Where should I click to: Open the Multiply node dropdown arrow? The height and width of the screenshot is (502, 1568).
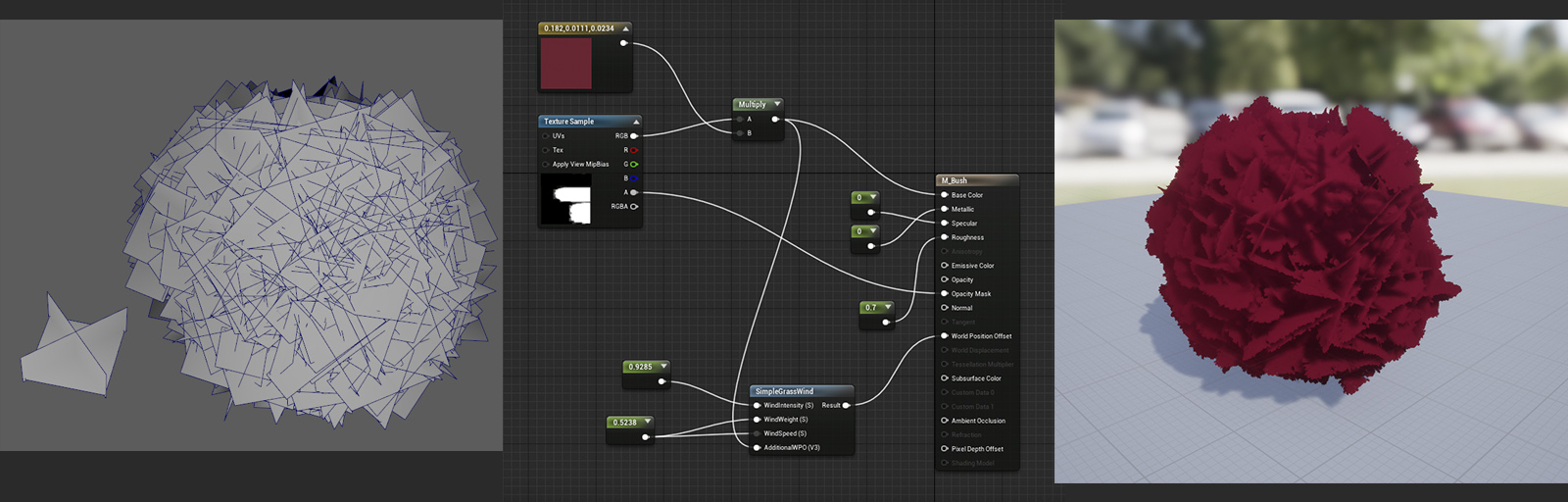(777, 104)
